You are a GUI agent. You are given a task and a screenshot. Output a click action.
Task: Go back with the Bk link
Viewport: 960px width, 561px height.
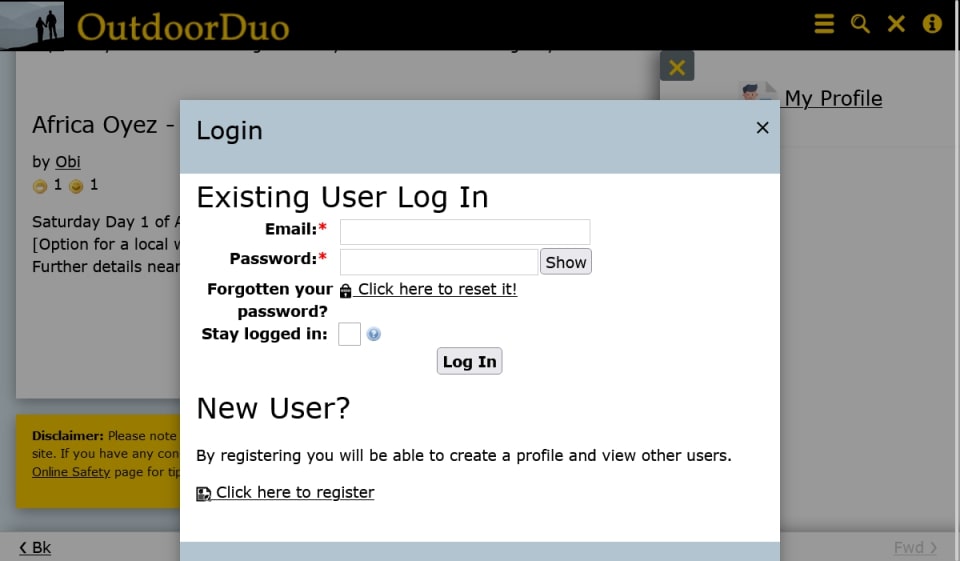coord(35,548)
